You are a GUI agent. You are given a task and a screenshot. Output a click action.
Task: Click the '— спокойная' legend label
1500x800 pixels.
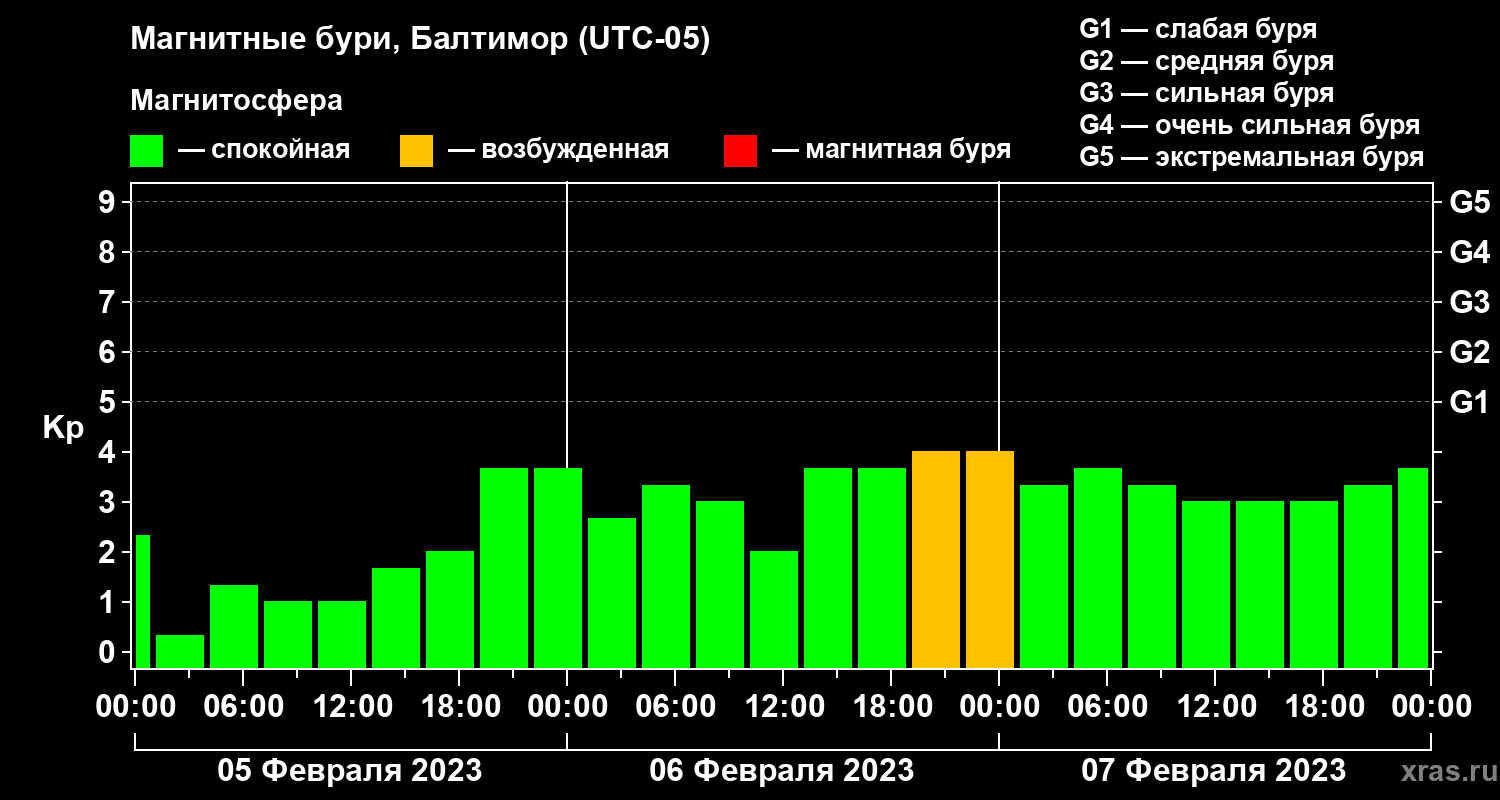(264, 150)
